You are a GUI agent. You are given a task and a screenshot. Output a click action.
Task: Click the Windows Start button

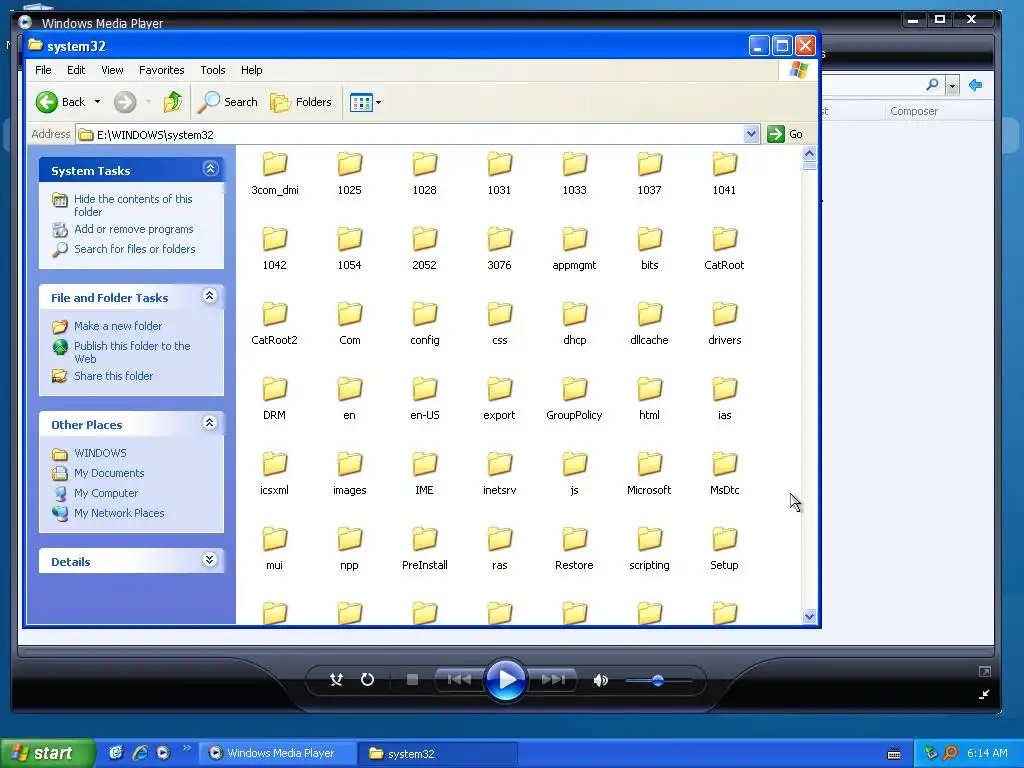coord(47,753)
